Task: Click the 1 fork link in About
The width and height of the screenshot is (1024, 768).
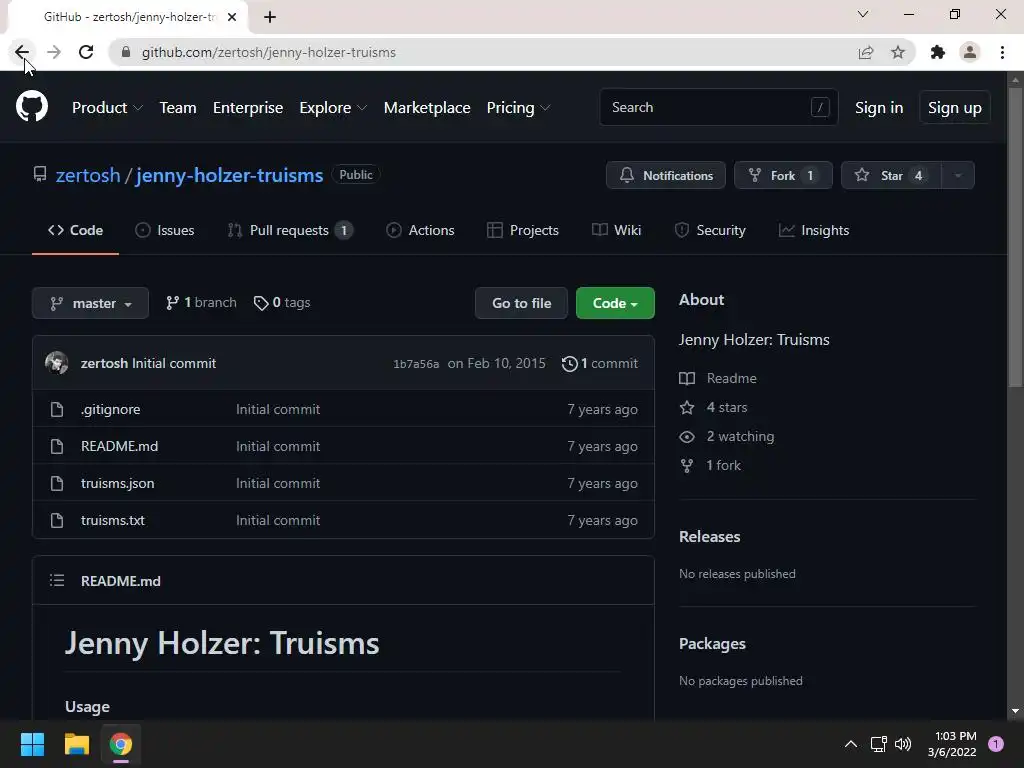Action: click(724, 465)
